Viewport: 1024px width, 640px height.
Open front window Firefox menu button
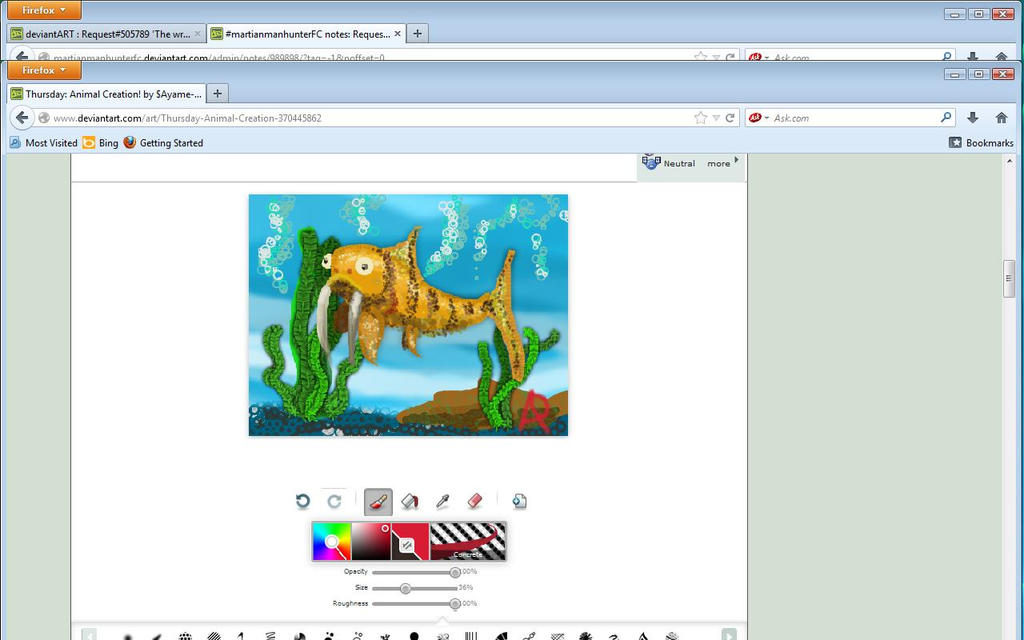point(44,70)
